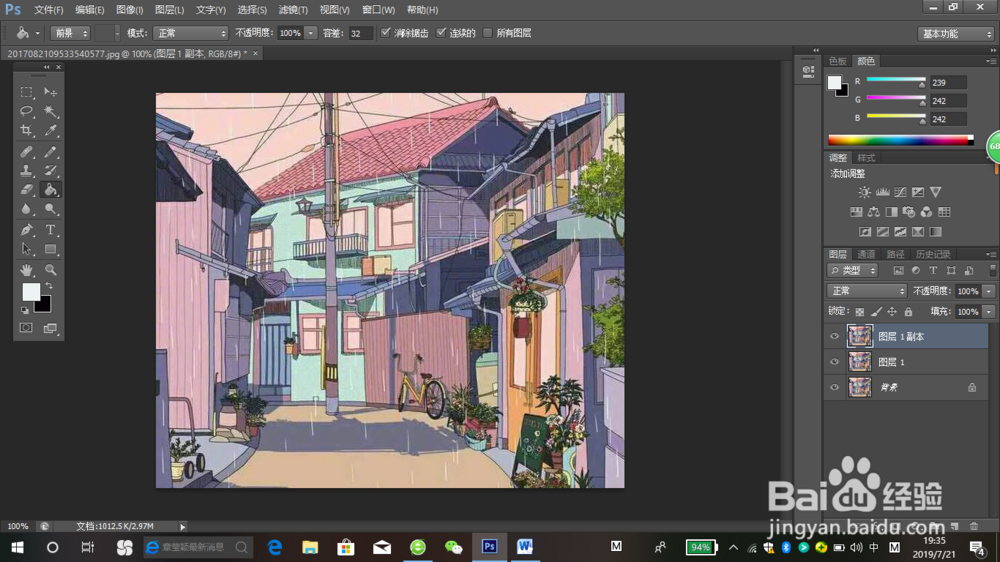Select the Rectangular Marquee tool
Image resolution: width=1000 pixels, height=562 pixels.
(x=26, y=92)
